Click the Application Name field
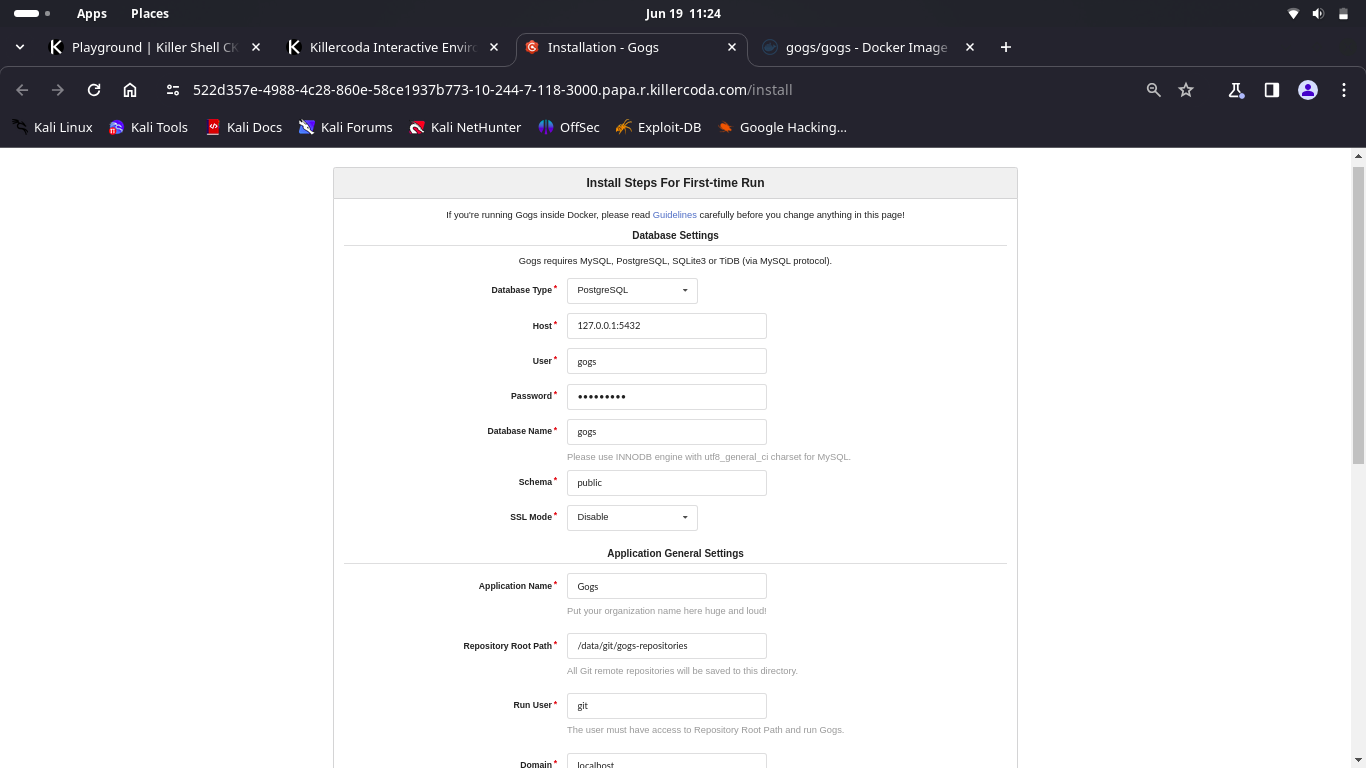The width and height of the screenshot is (1366, 768). pyautogui.click(x=667, y=586)
